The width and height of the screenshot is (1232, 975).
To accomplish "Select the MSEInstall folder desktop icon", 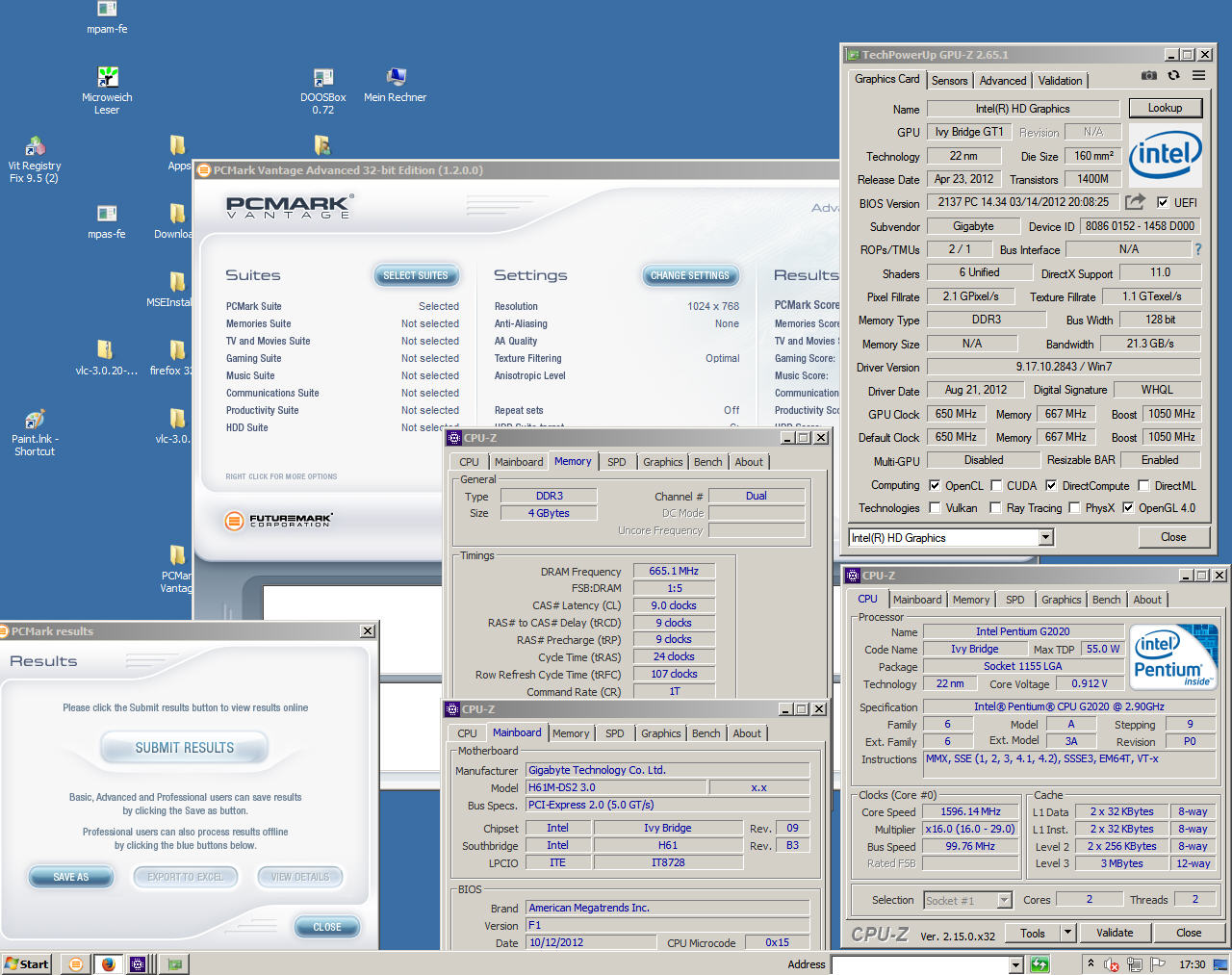I will click(171, 289).
